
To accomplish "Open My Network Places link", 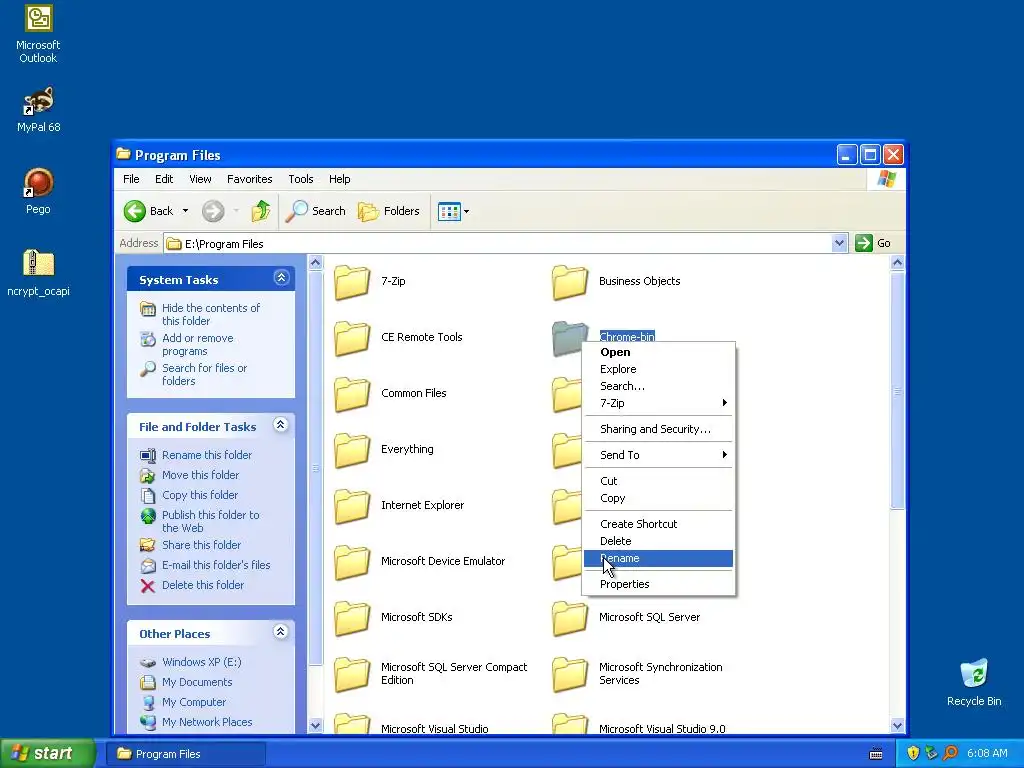I will pos(207,722).
